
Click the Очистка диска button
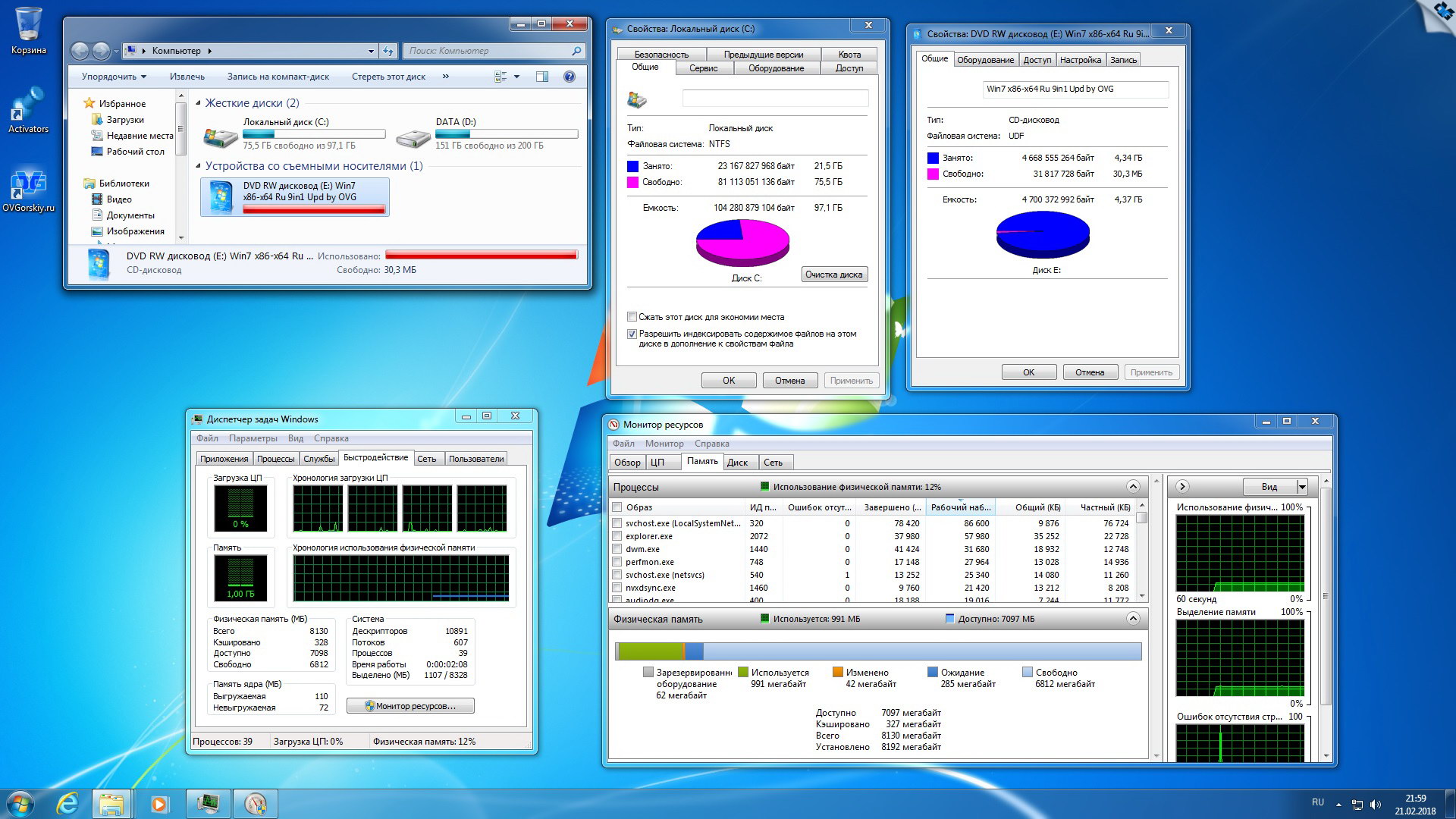(833, 275)
